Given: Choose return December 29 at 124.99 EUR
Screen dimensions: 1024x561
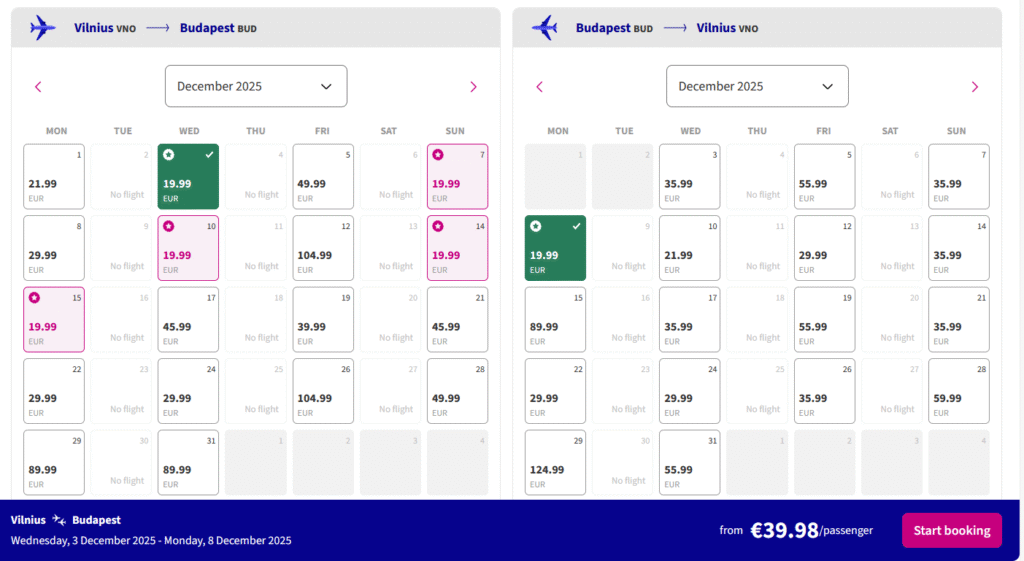Looking at the screenshot, I should (555, 463).
